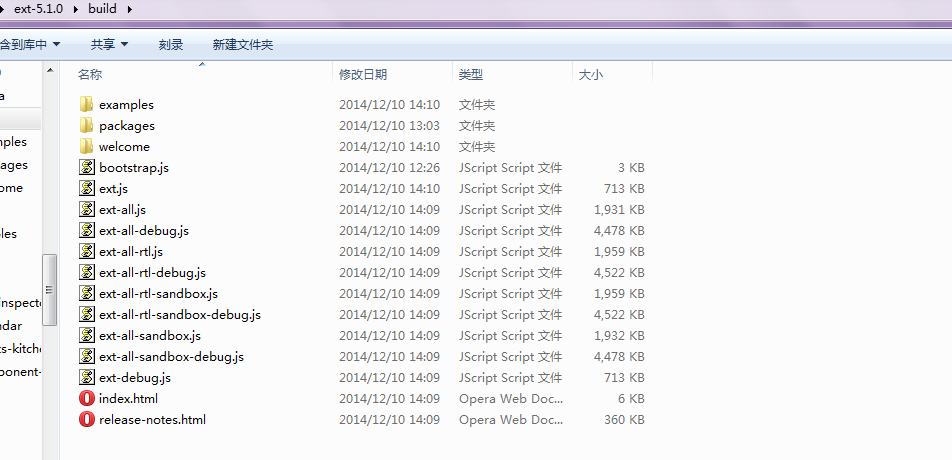The height and width of the screenshot is (460, 952).
Task: Click the 2014/12/10 12:26 date of bootstrap.js
Action: 389,167
